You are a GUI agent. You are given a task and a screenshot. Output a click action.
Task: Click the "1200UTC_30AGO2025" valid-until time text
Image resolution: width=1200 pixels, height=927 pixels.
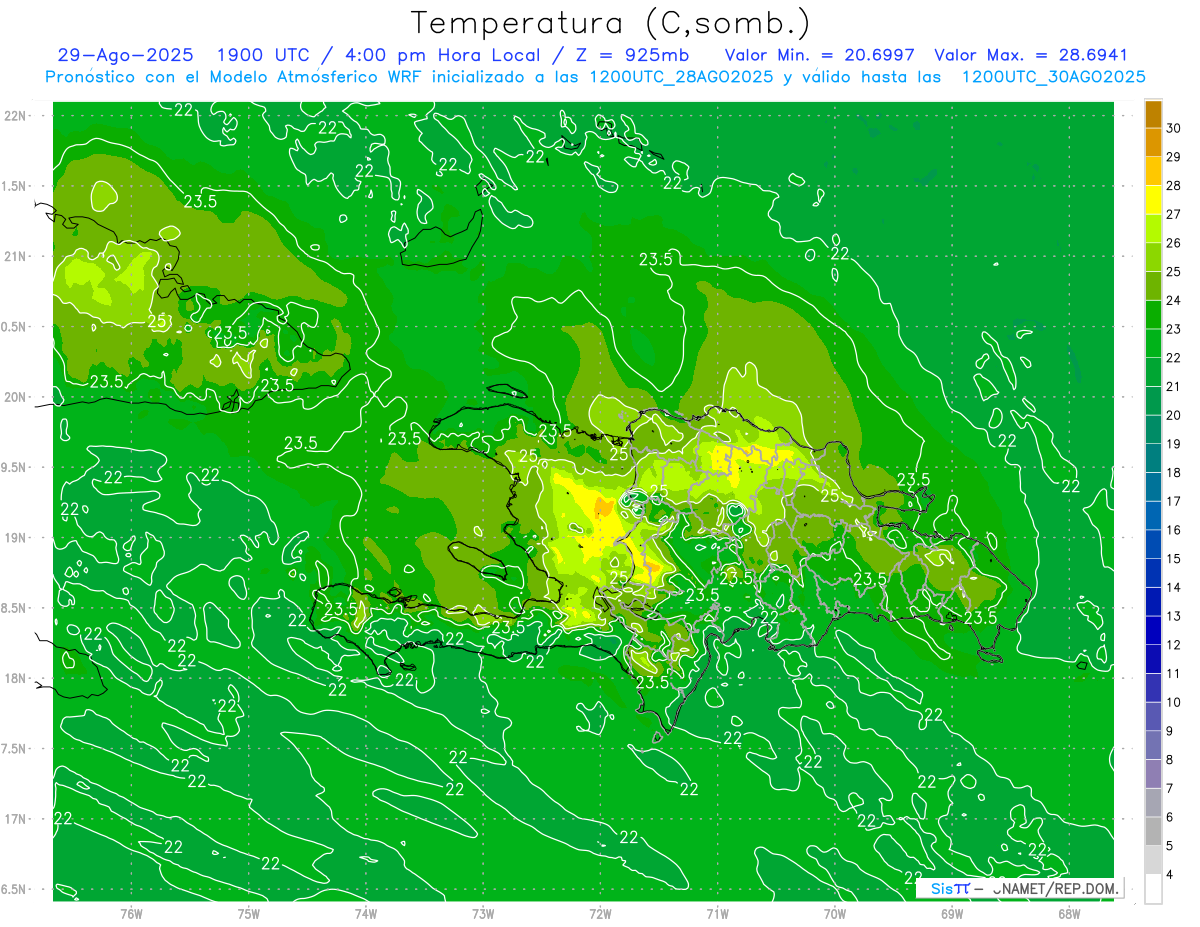[x=1053, y=77]
